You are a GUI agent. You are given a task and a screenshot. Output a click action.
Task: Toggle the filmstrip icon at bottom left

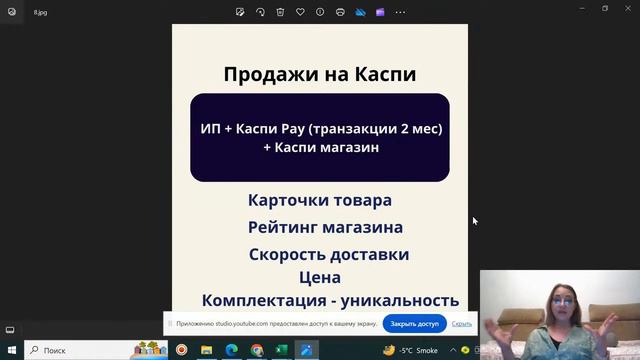[10, 330]
